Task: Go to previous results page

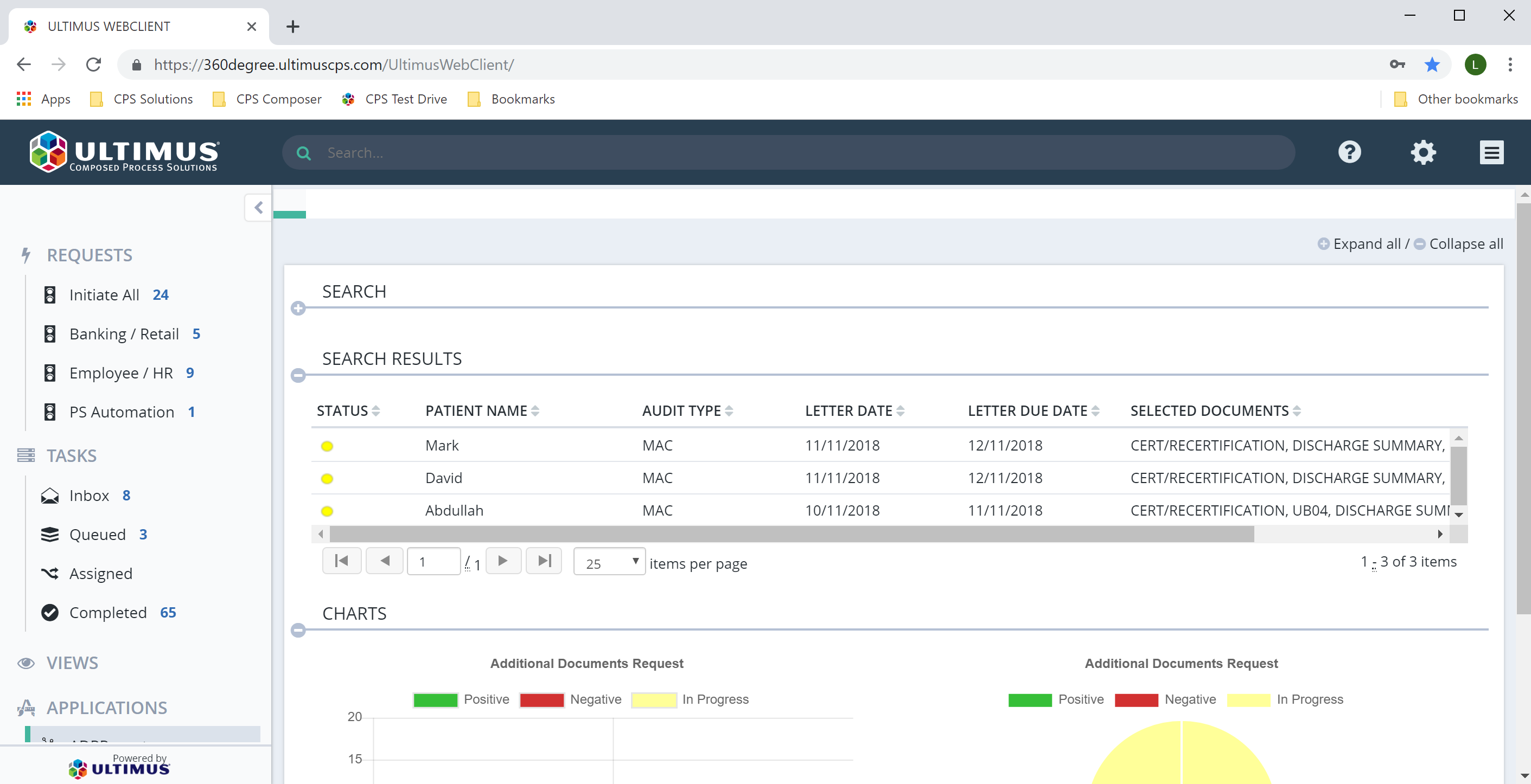Action: tap(385, 561)
